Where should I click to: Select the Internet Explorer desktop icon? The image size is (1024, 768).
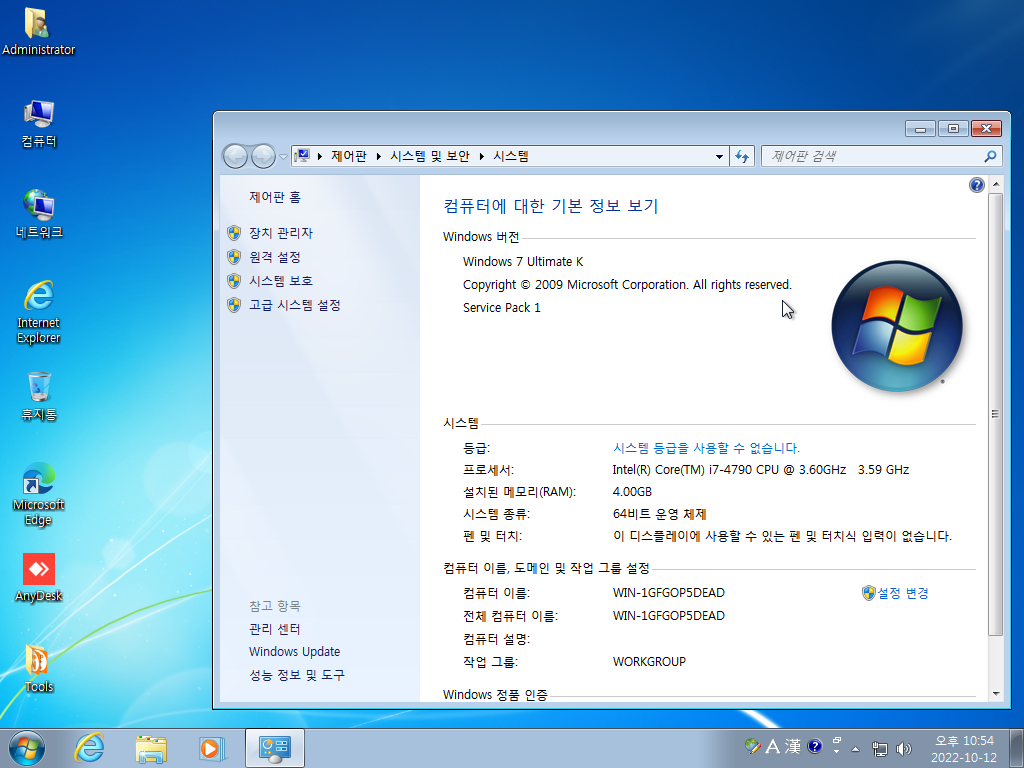[39, 312]
